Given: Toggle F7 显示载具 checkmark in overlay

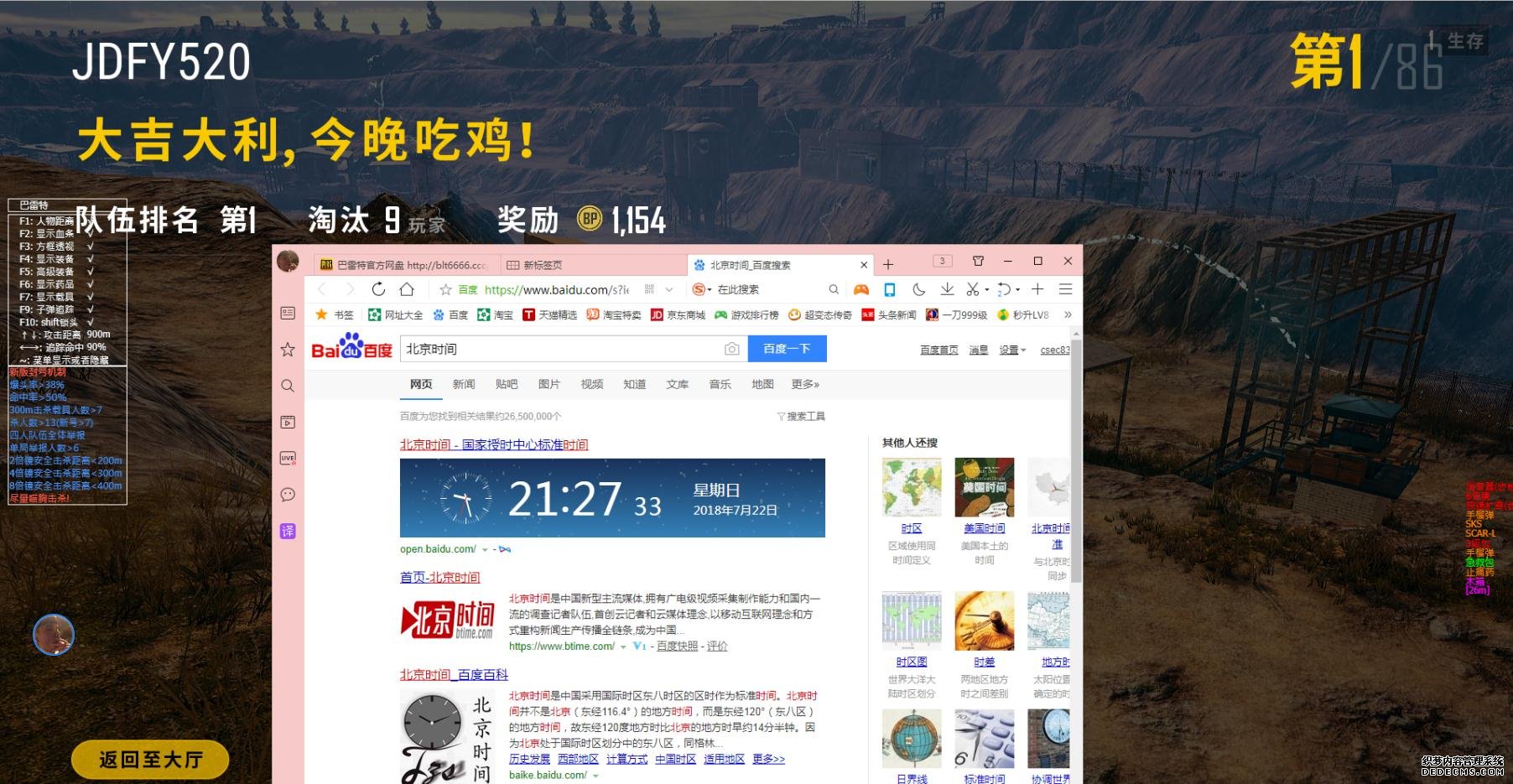Looking at the screenshot, I should tap(91, 297).
